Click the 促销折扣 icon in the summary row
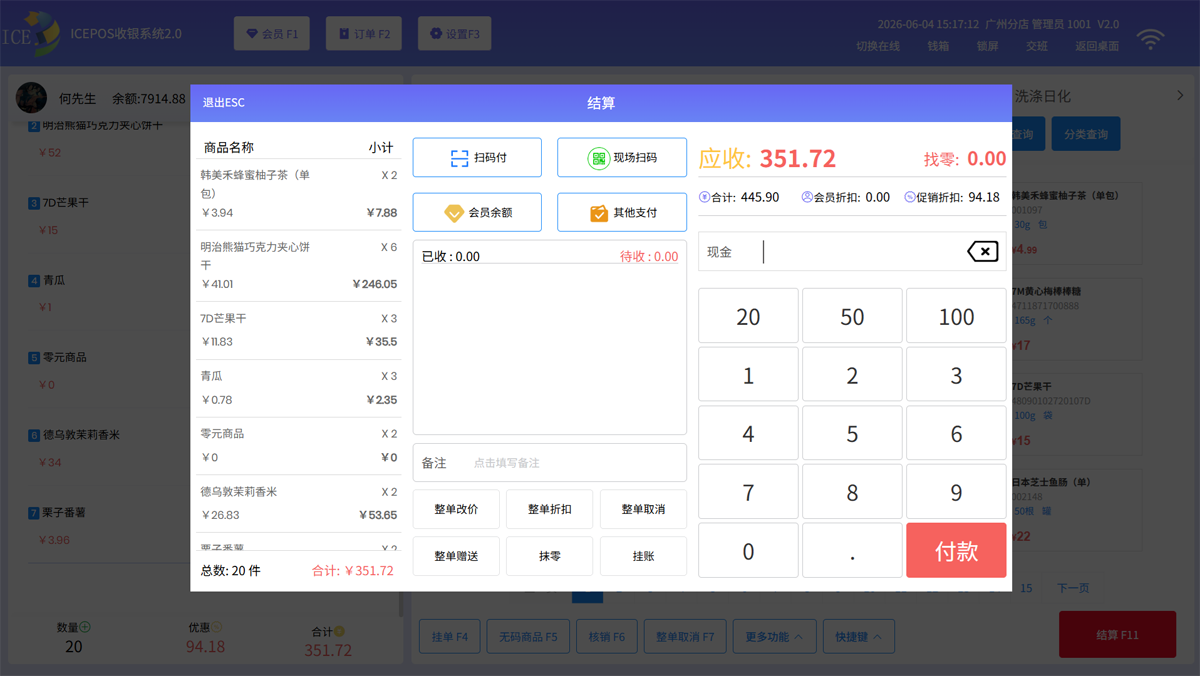This screenshot has height=676, width=1200. [909, 197]
